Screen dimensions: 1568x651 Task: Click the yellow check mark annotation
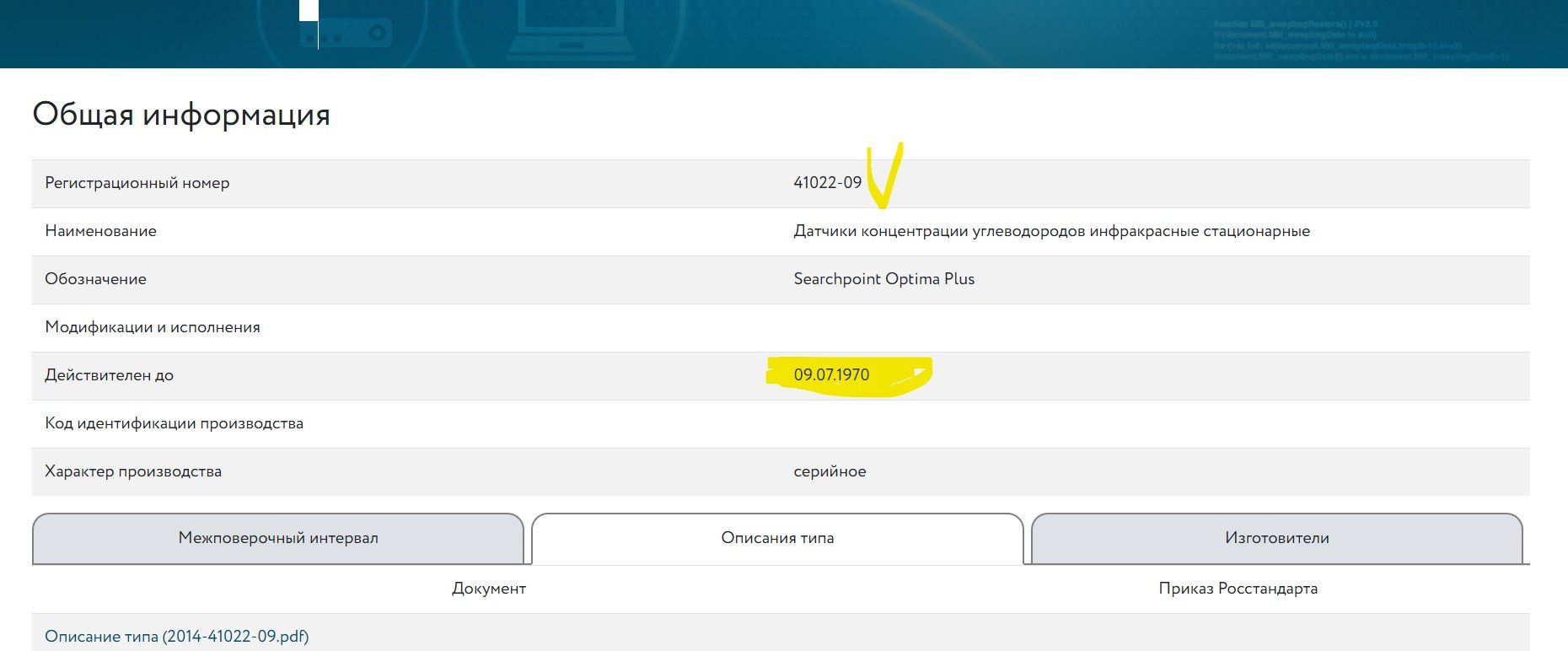pos(885,175)
